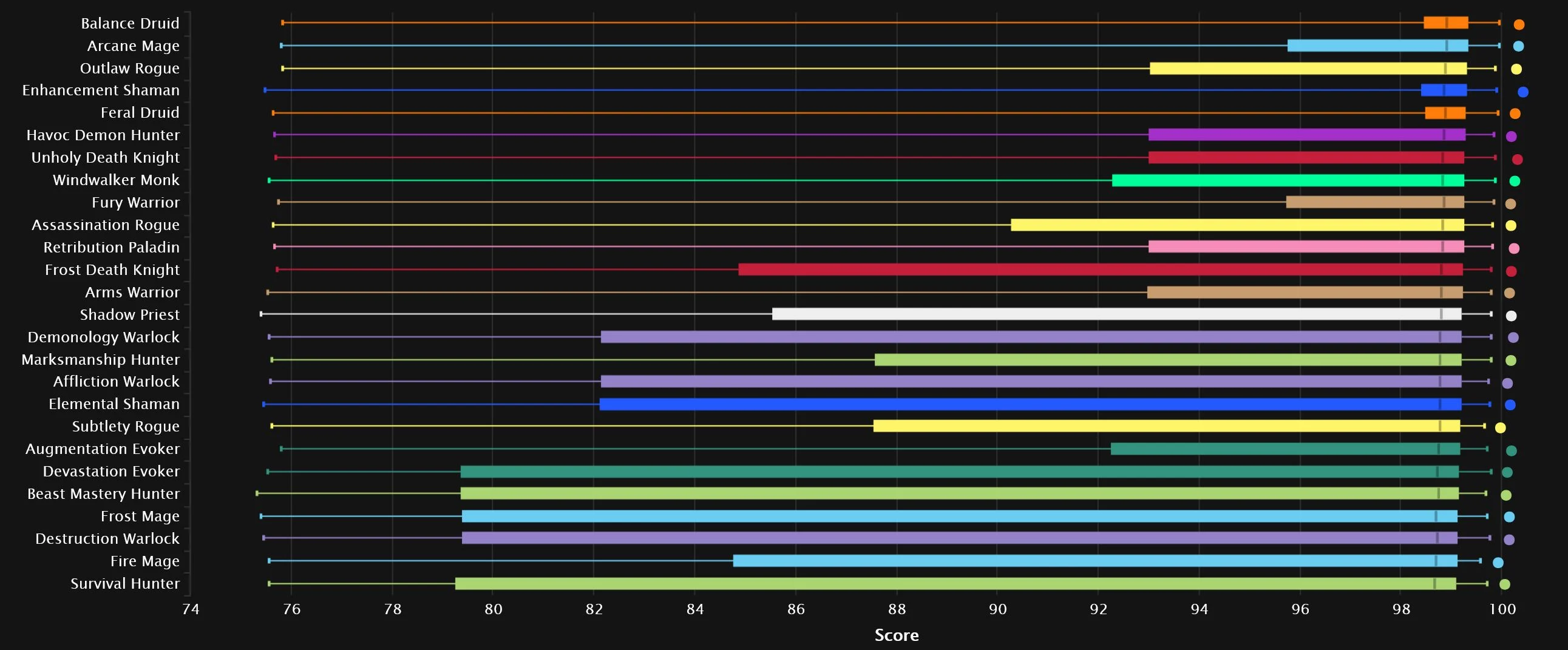Click the Assassination Rogue yellow box
Viewport: 1568px width, 650px height.
coord(1238,225)
